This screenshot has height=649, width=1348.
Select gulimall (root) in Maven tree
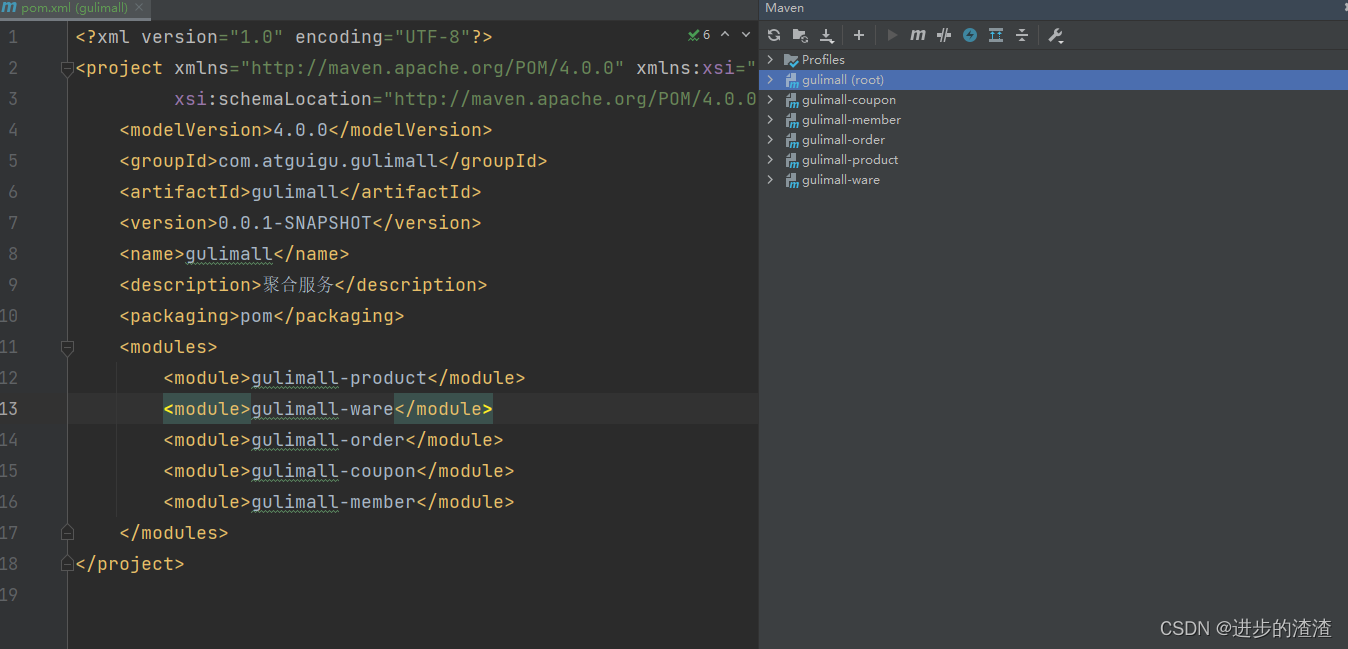coord(843,80)
